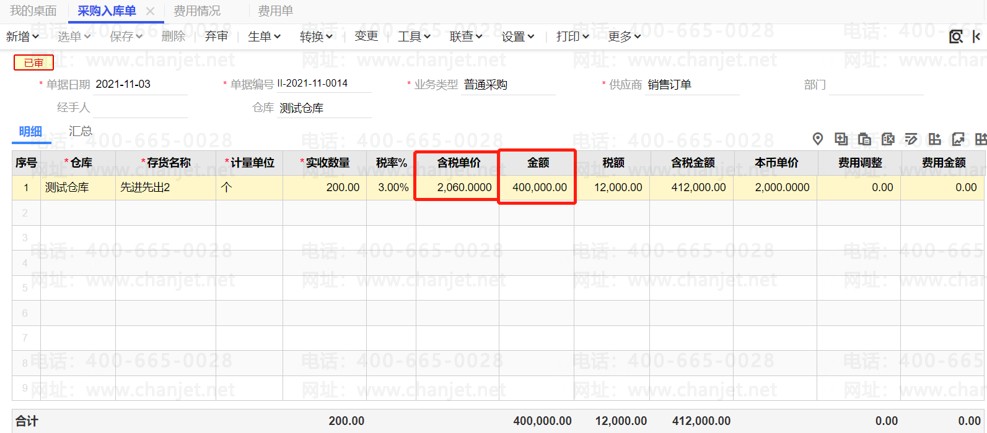Screen dimensions: 987x433
Task: Click the 业务类型 field 普通采购
Action: click(508, 84)
